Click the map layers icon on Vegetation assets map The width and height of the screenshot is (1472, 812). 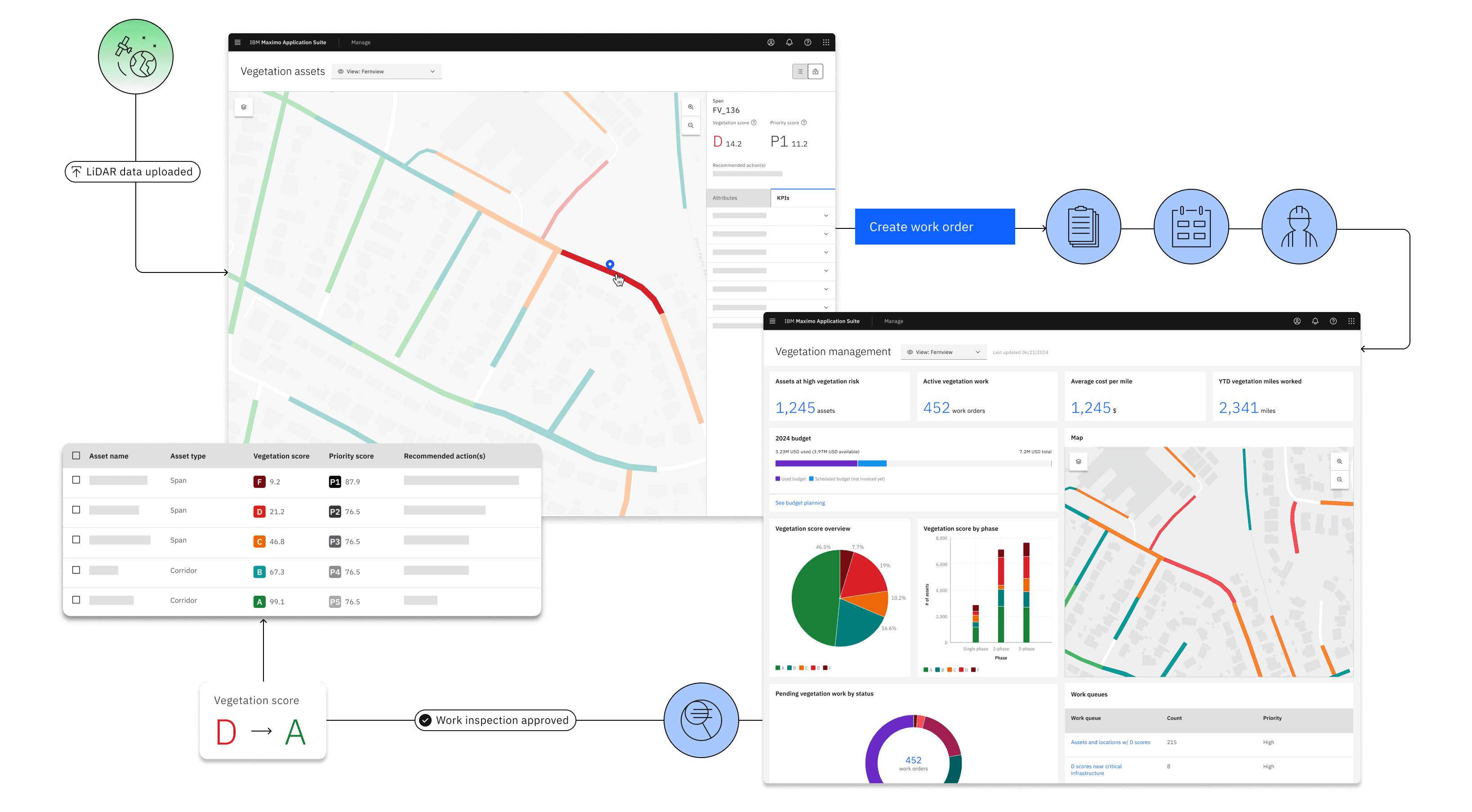(x=243, y=107)
